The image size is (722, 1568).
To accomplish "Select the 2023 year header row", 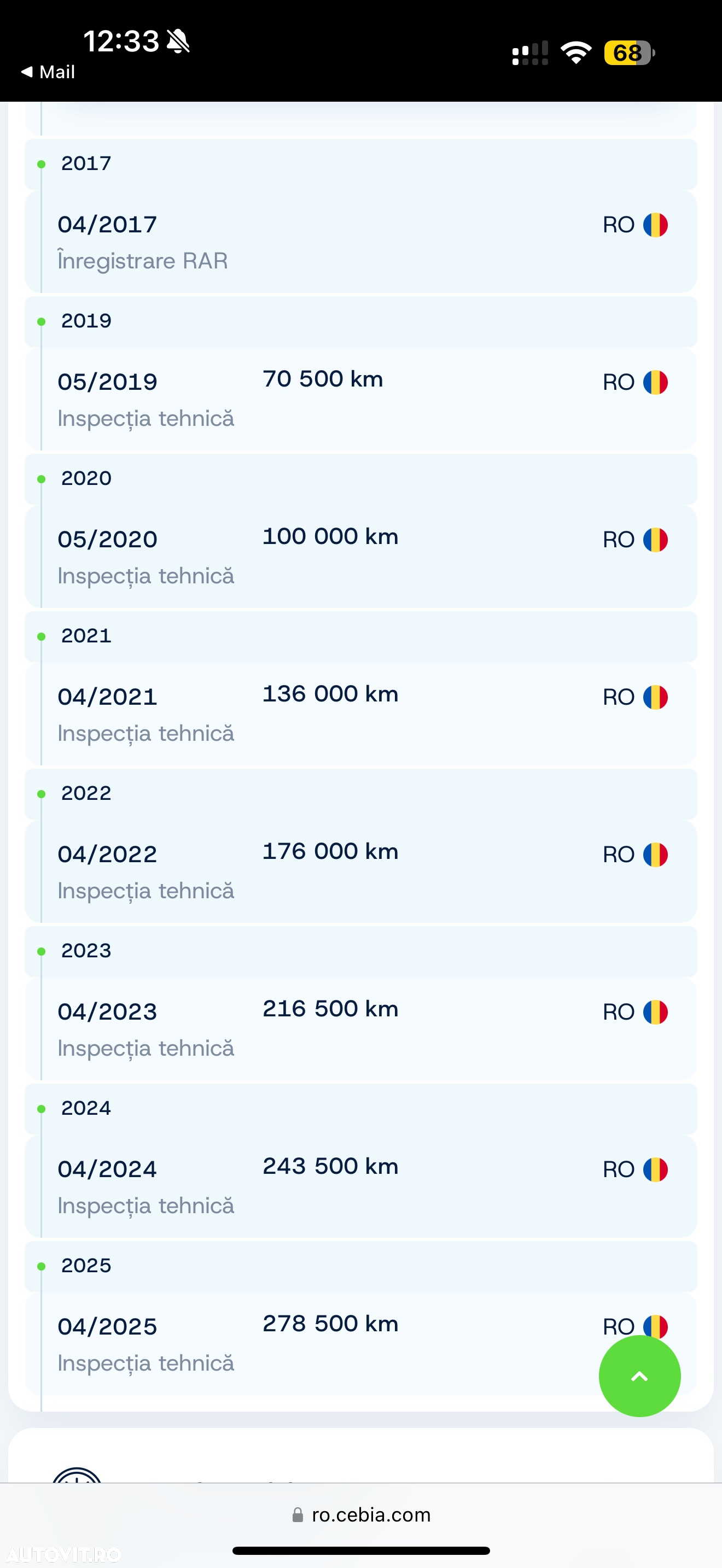I will pyautogui.click(x=360, y=951).
